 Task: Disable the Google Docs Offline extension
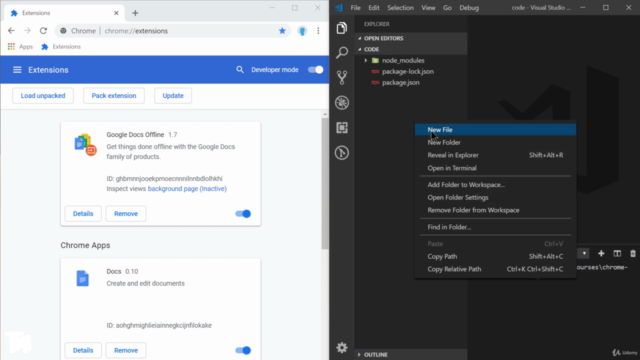coord(243,213)
